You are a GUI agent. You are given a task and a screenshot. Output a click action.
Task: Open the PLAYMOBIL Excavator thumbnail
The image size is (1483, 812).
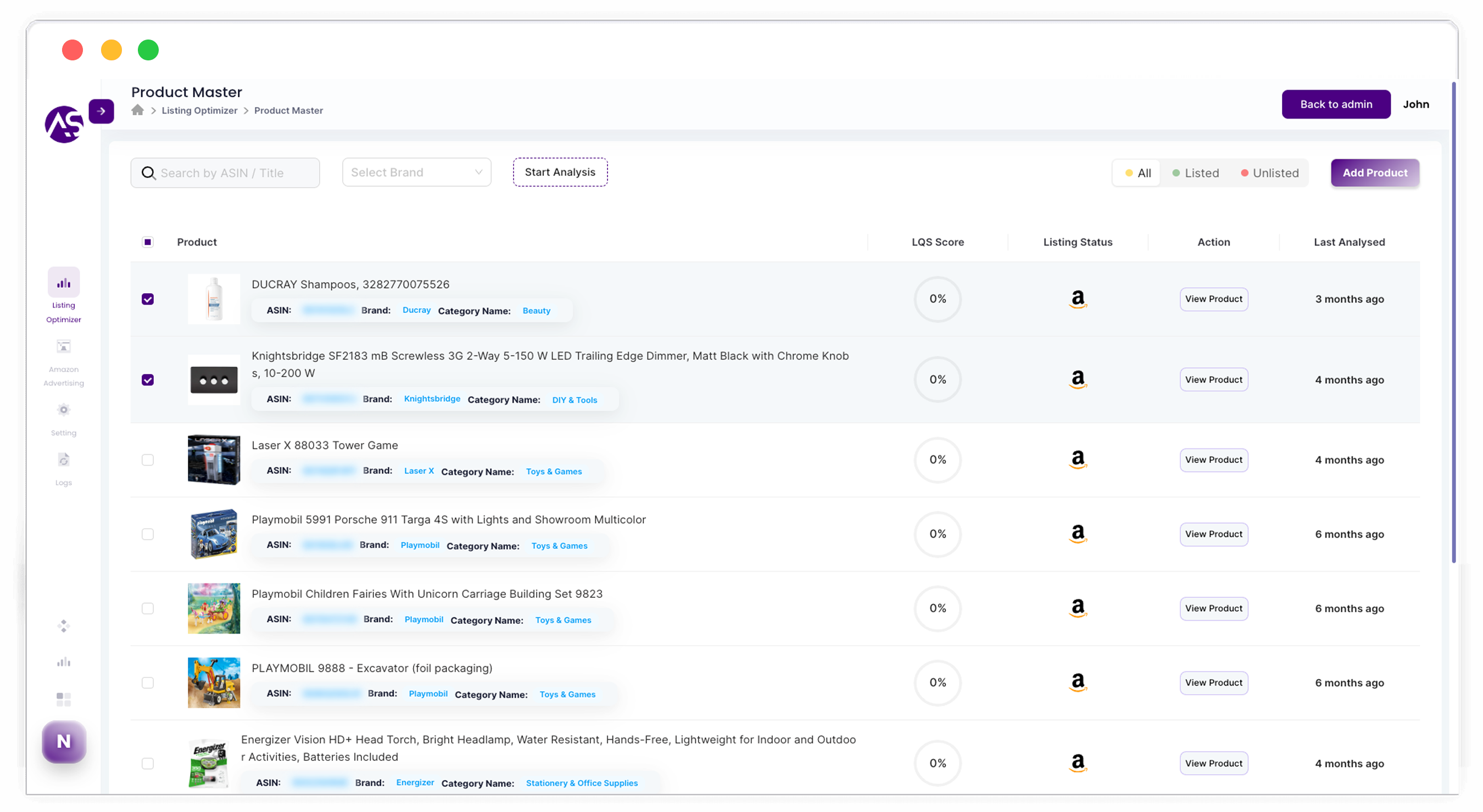(214, 682)
